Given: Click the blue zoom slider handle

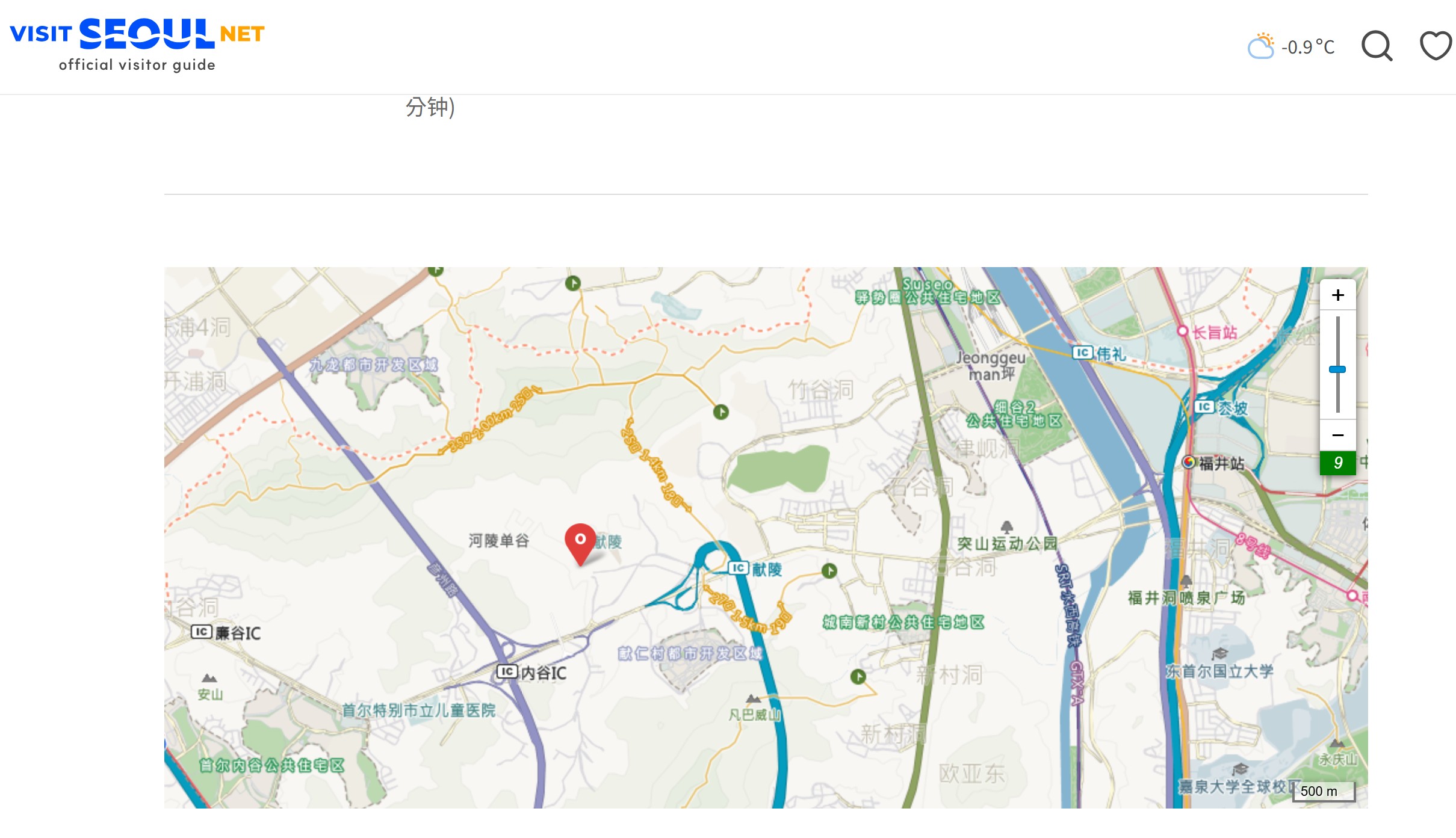Looking at the screenshot, I should (x=1337, y=369).
